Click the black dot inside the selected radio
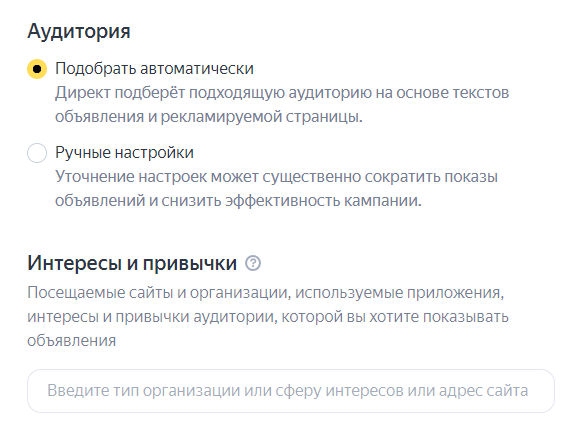Screen dimensions: 576x438 (37, 69)
